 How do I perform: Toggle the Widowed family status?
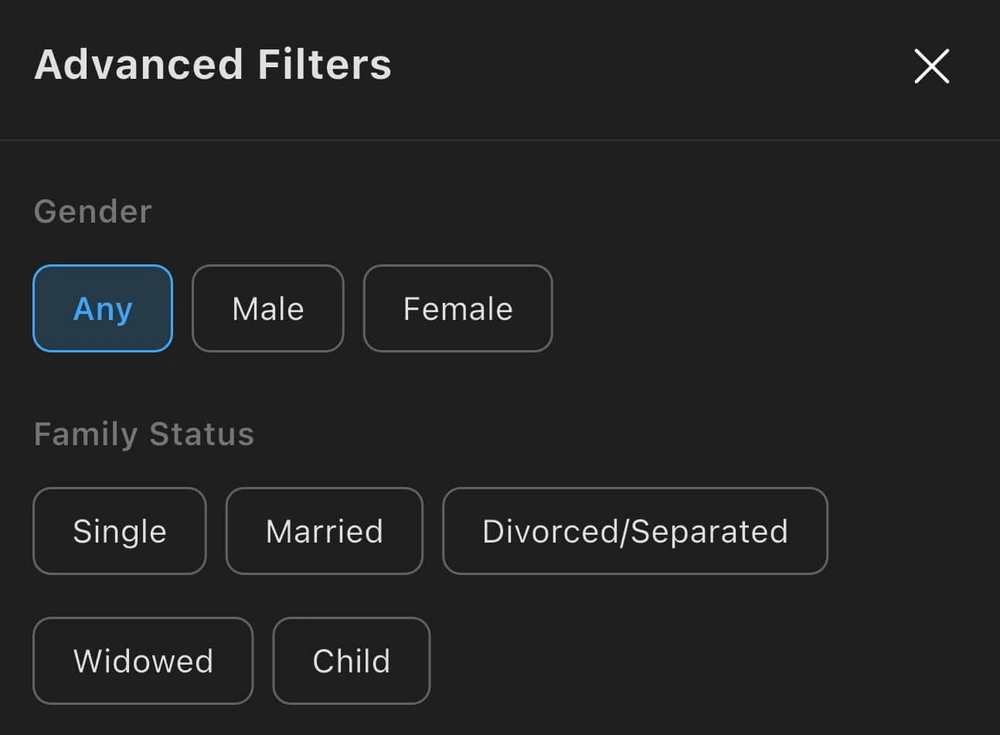click(143, 661)
